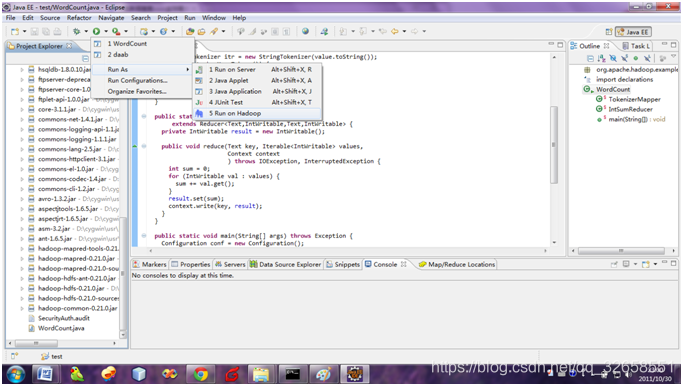The width and height of the screenshot is (683, 386).
Task: Open the web browser globe icon
Action: coord(305,31)
